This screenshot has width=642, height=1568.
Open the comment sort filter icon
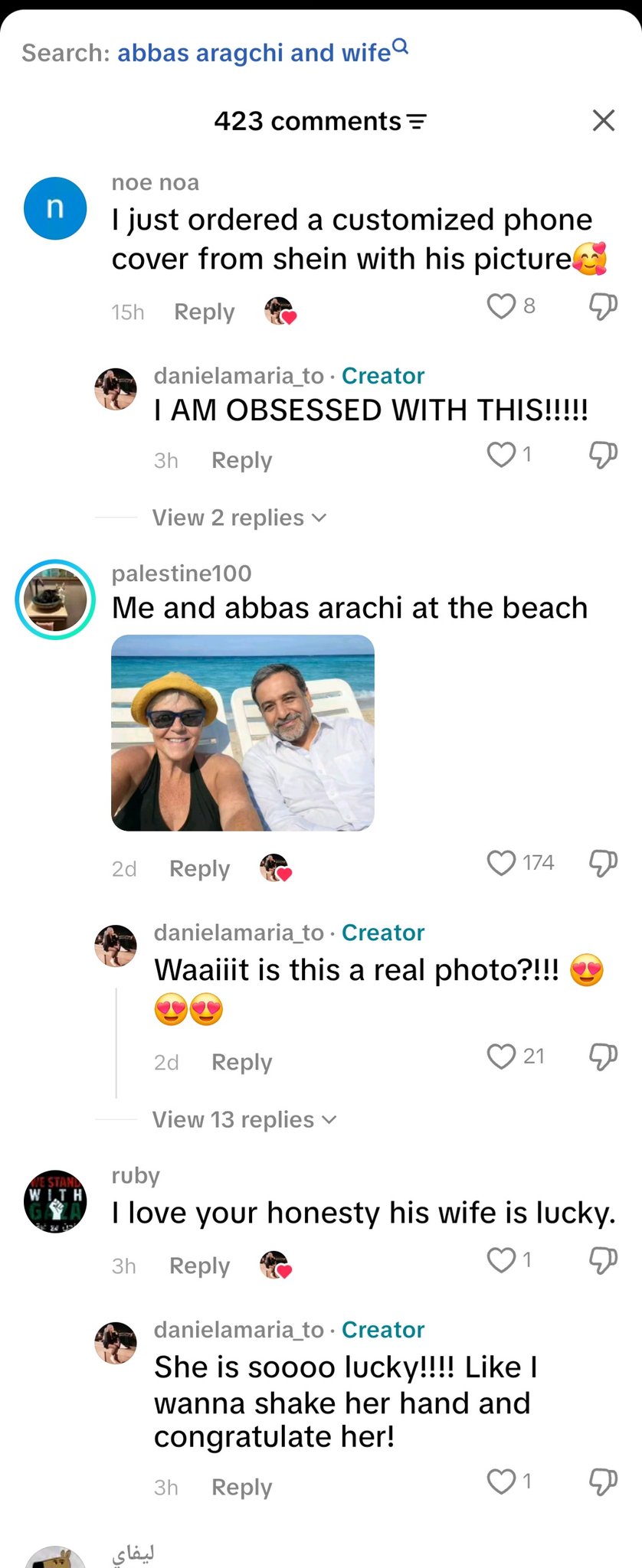tap(416, 122)
